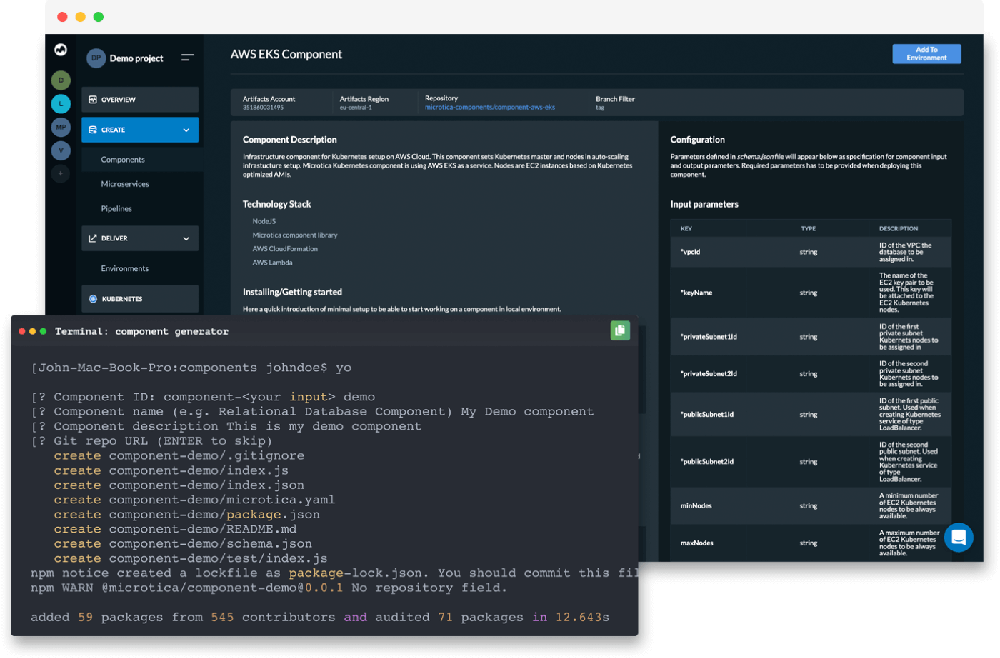Click the 'Input parameters' heading

(704, 205)
